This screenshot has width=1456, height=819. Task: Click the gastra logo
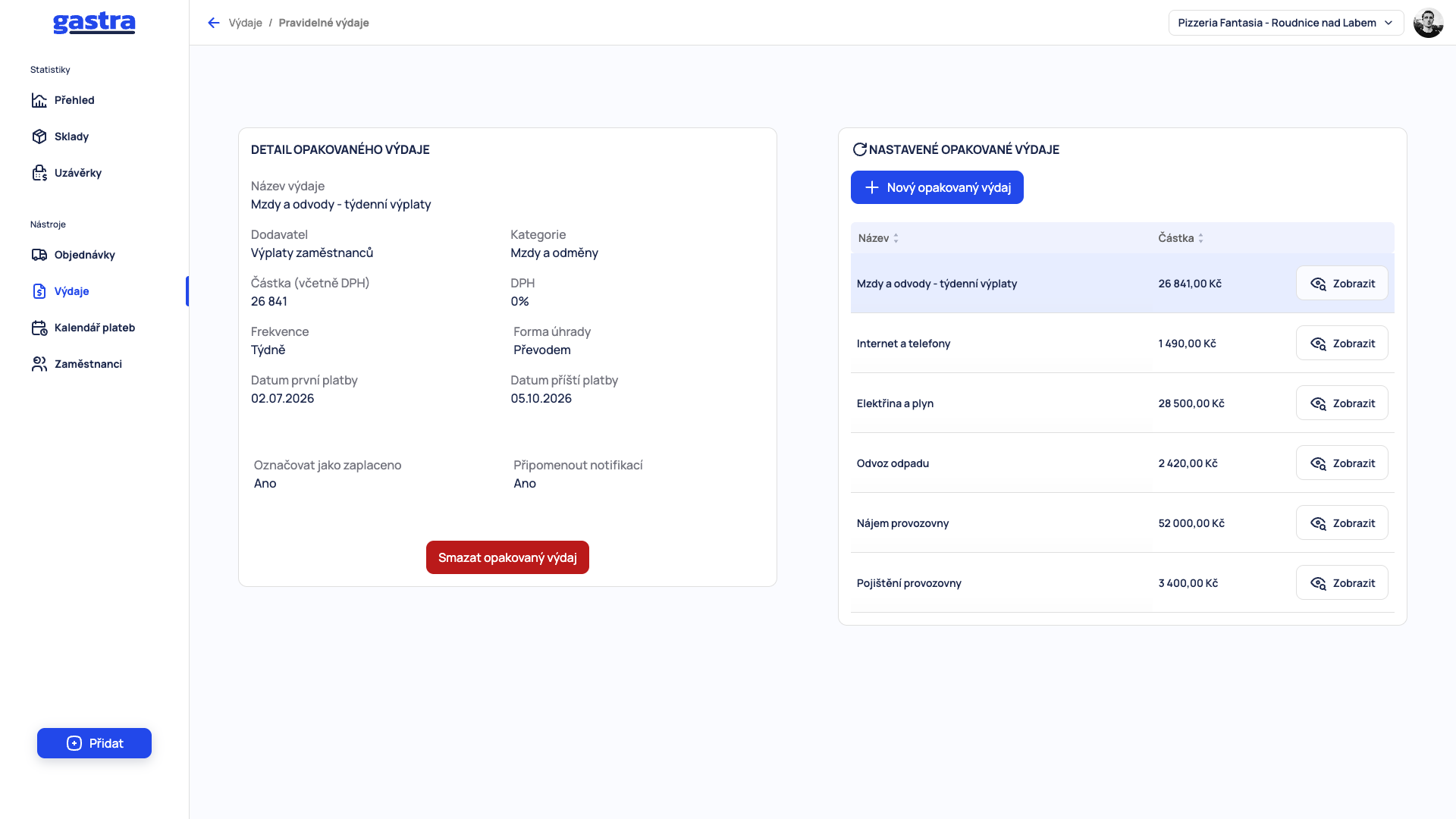pyautogui.click(x=94, y=24)
